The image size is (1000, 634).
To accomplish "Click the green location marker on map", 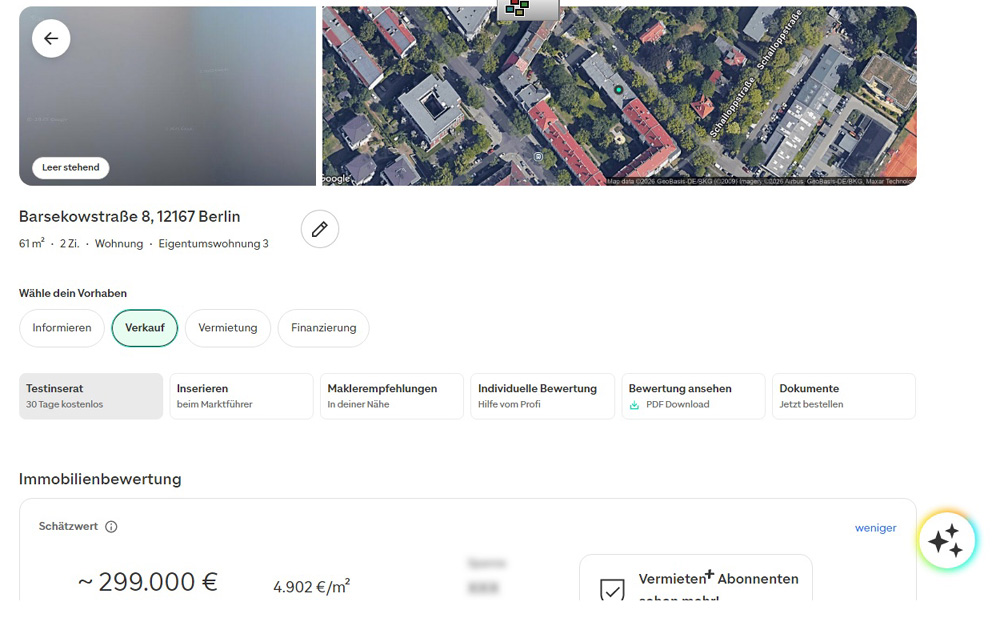I will [x=619, y=90].
